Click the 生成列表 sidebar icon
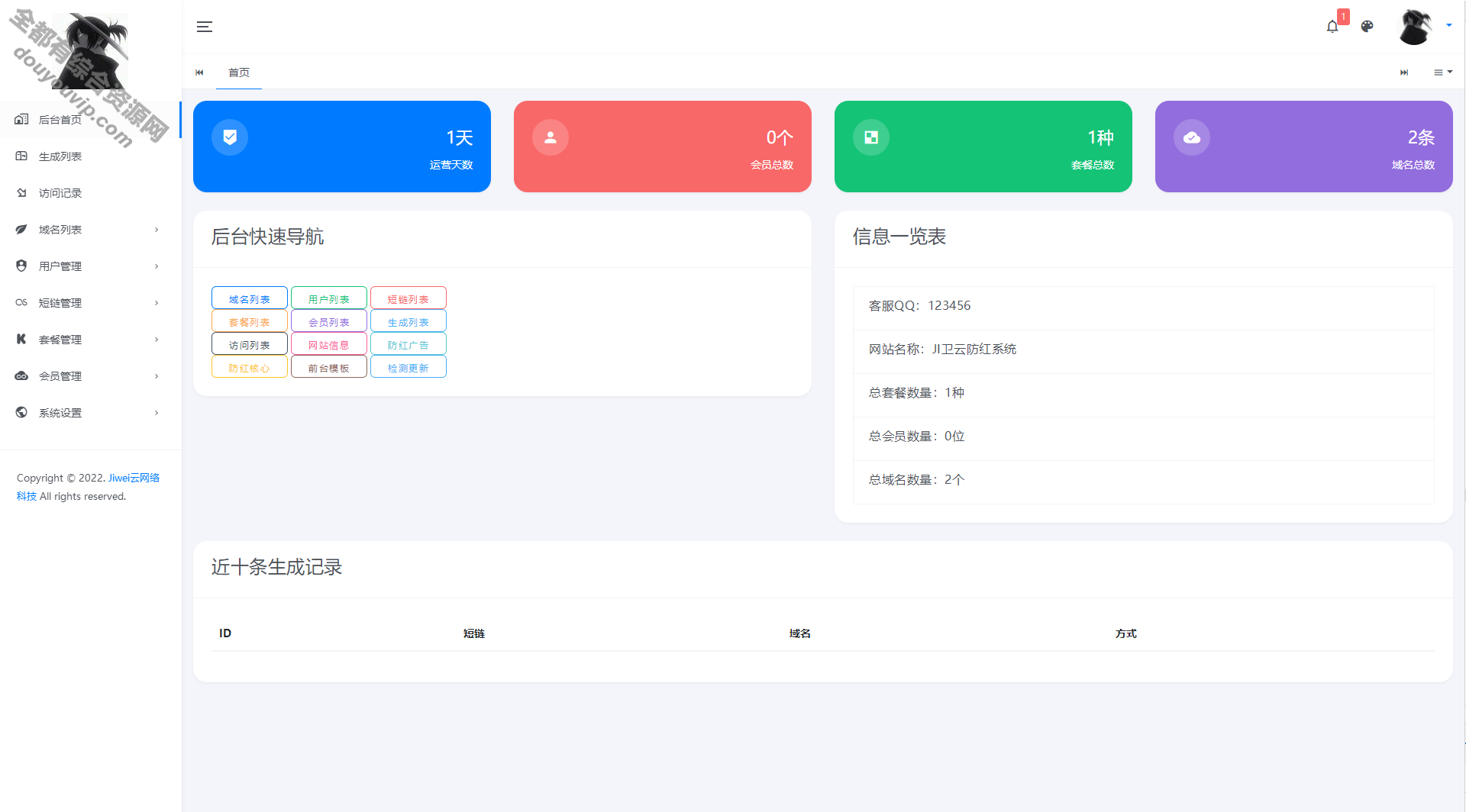Viewport: 1466px width, 812px height. (21, 156)
